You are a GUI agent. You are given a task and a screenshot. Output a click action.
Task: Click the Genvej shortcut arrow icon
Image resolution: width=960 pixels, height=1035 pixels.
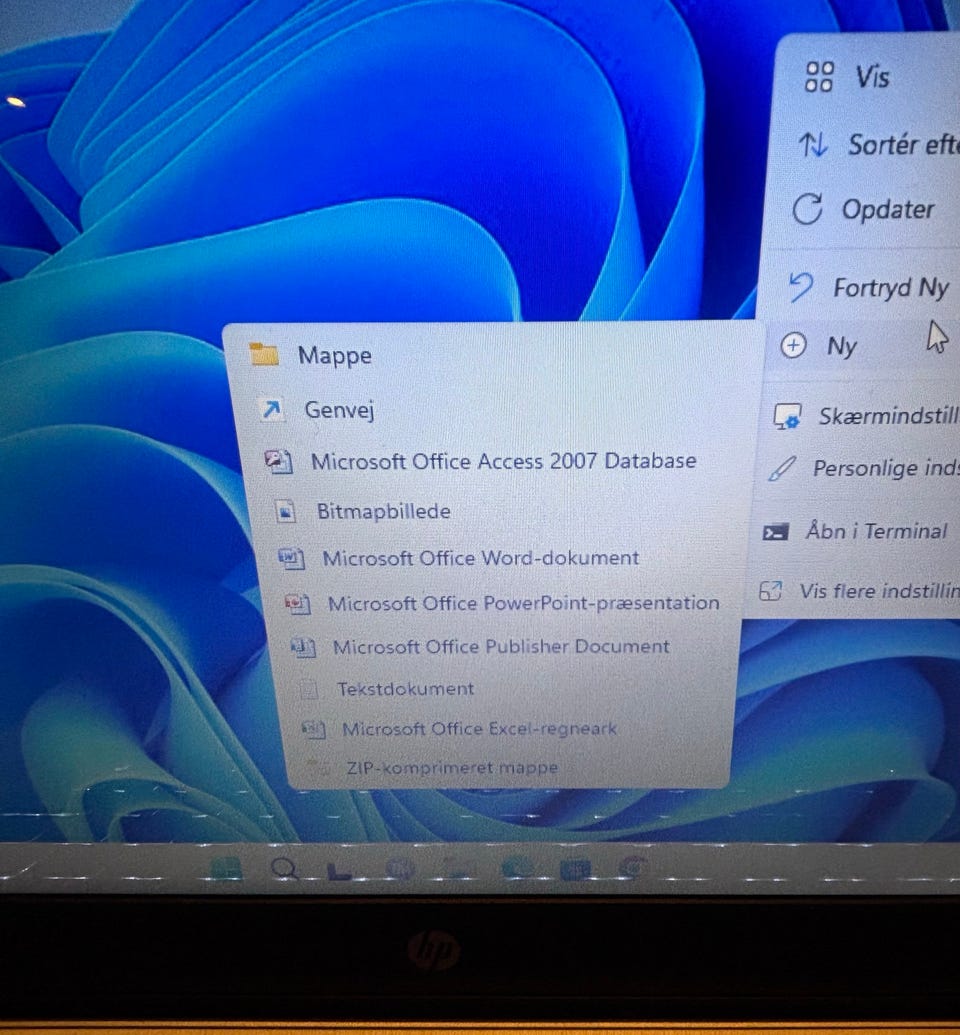point(271,409)
